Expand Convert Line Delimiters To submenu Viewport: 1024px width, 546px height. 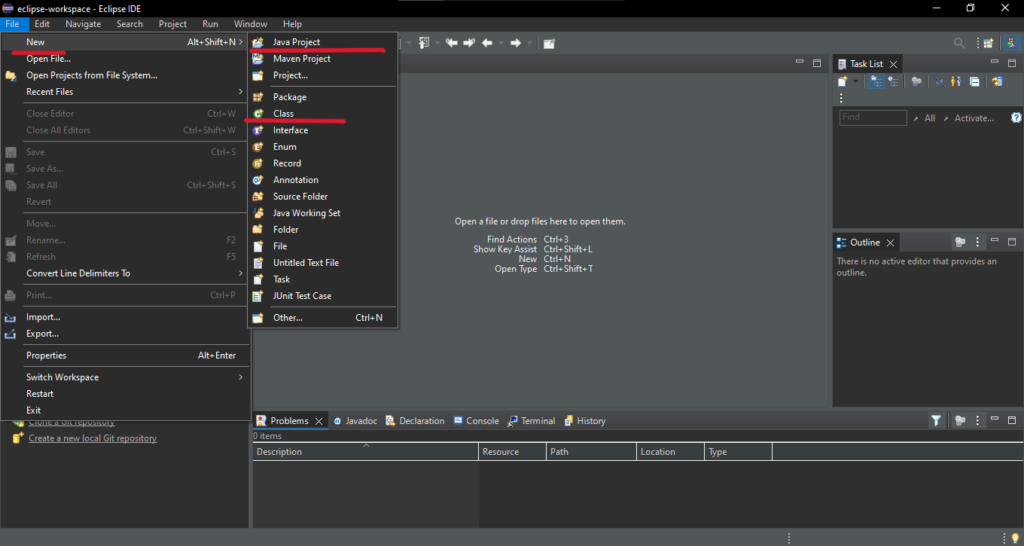tap(126, 273)
